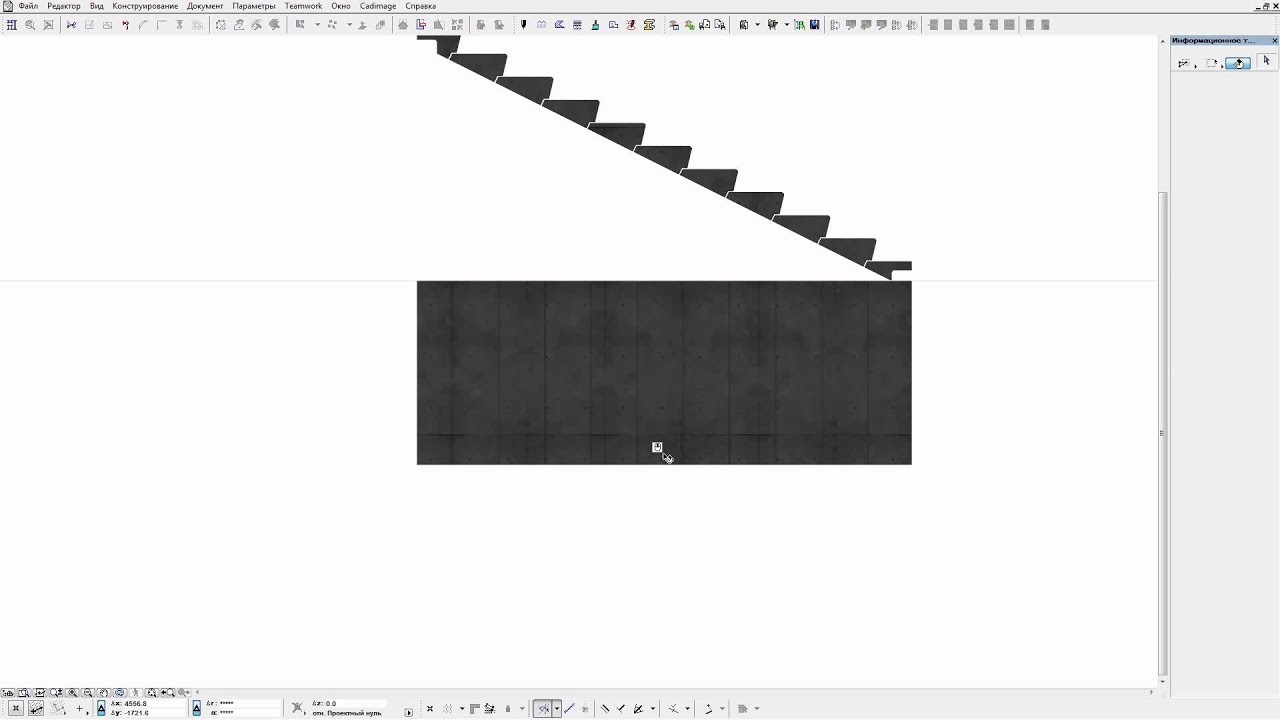Image resolution: width=1280 pixels, height=720 pixels.
Task: Click the plus user origin icon
Action: [x=80, y=708]
